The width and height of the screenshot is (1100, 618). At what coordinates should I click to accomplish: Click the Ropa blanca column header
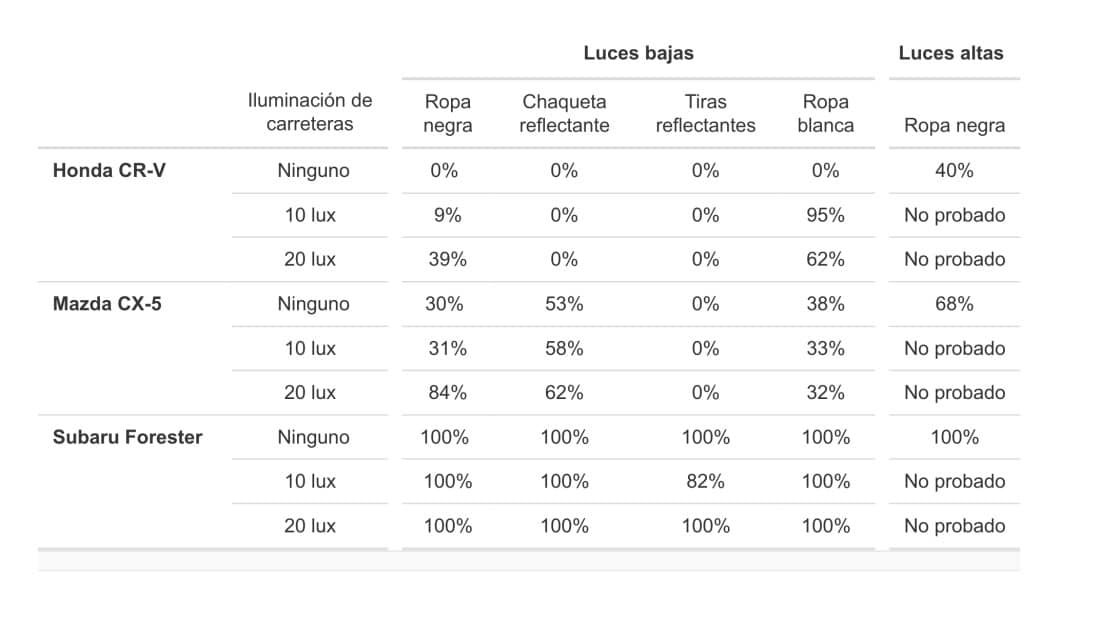click(x=826, y=114)
